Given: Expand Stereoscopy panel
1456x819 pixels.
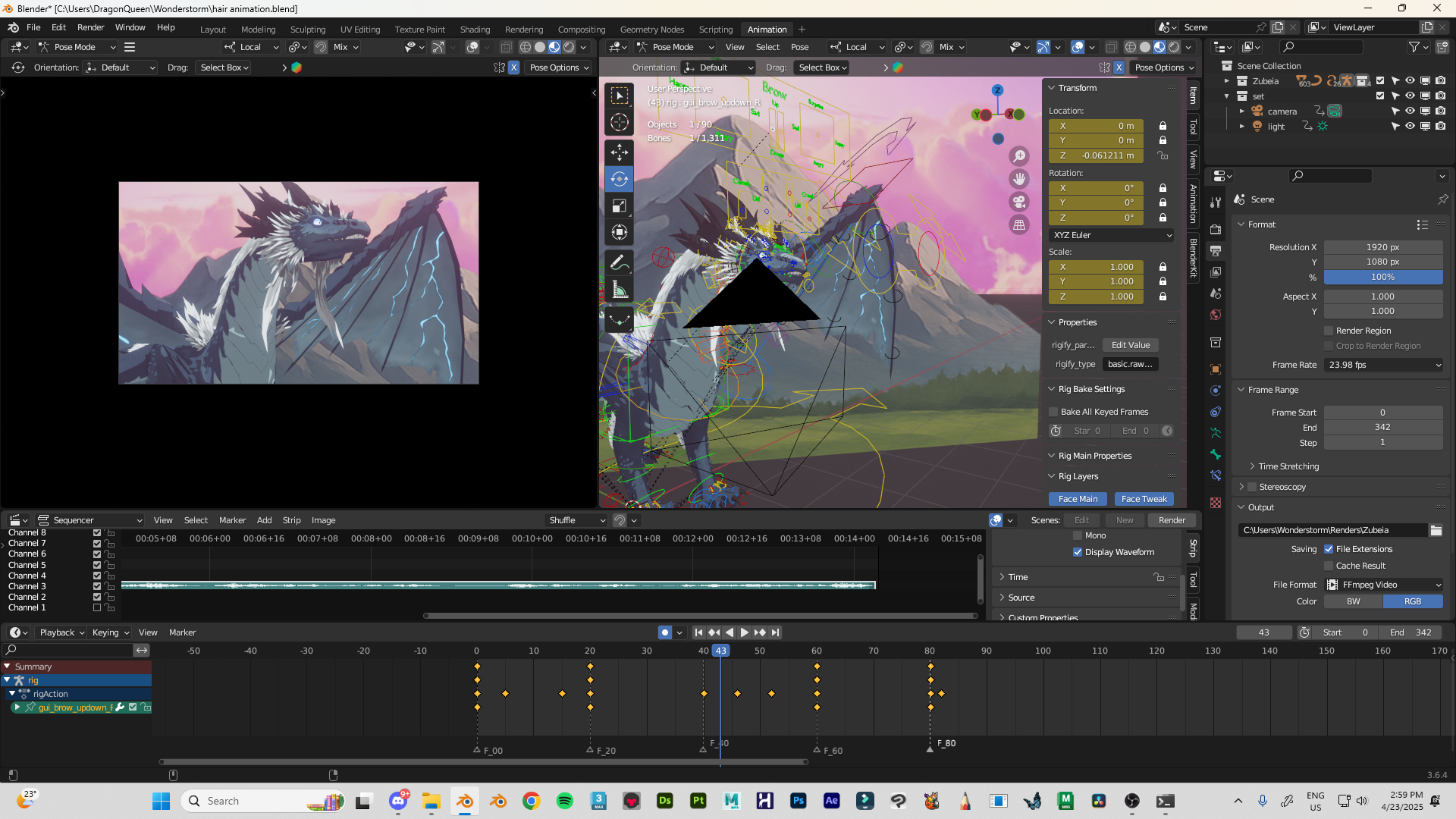Looking at the screenshot, I should [x=1242, y=487].
